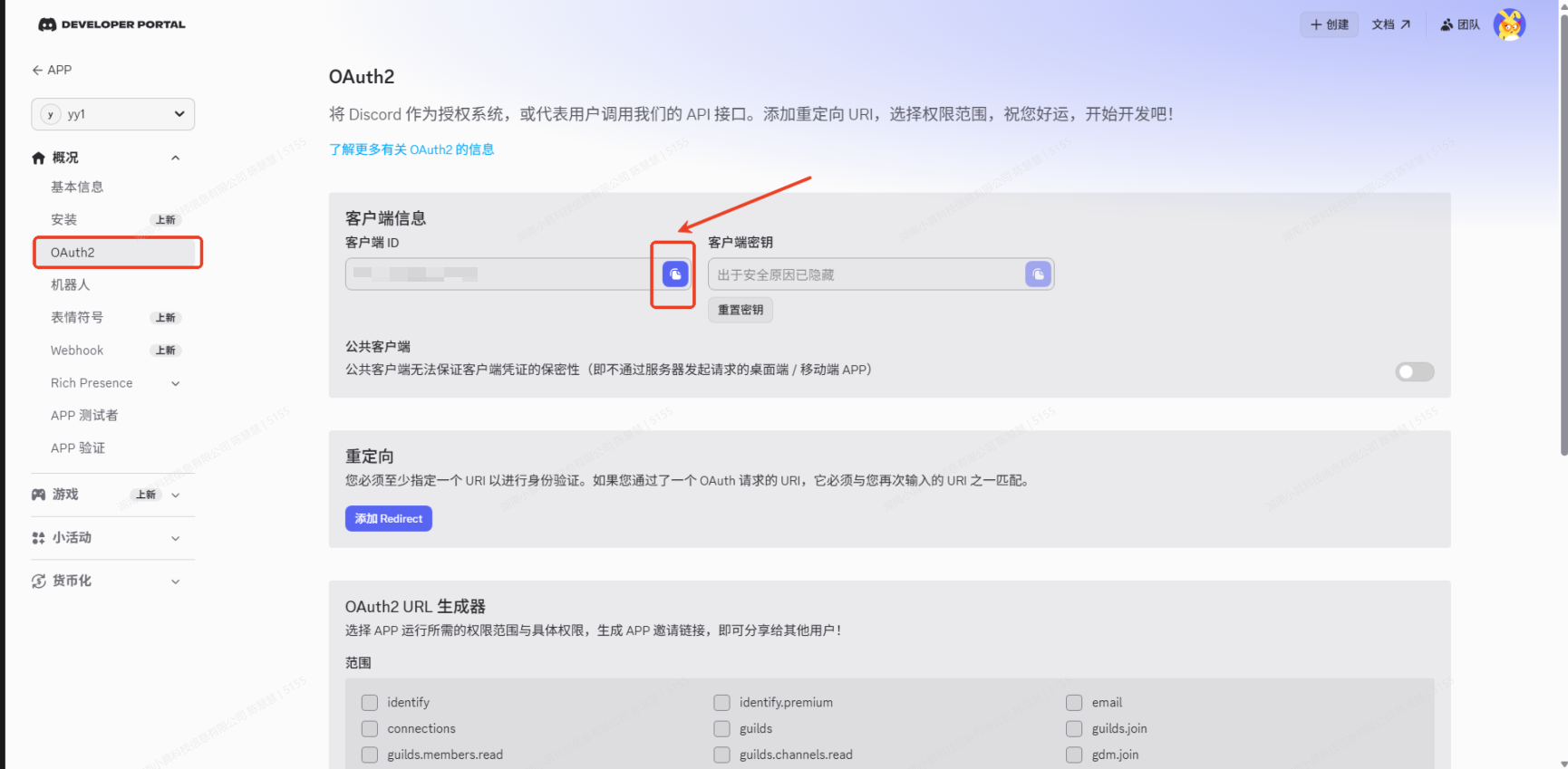Click the 客户端信息 section heading
1568x769 pixels.
pyautogui.click(x=385, y=218)
